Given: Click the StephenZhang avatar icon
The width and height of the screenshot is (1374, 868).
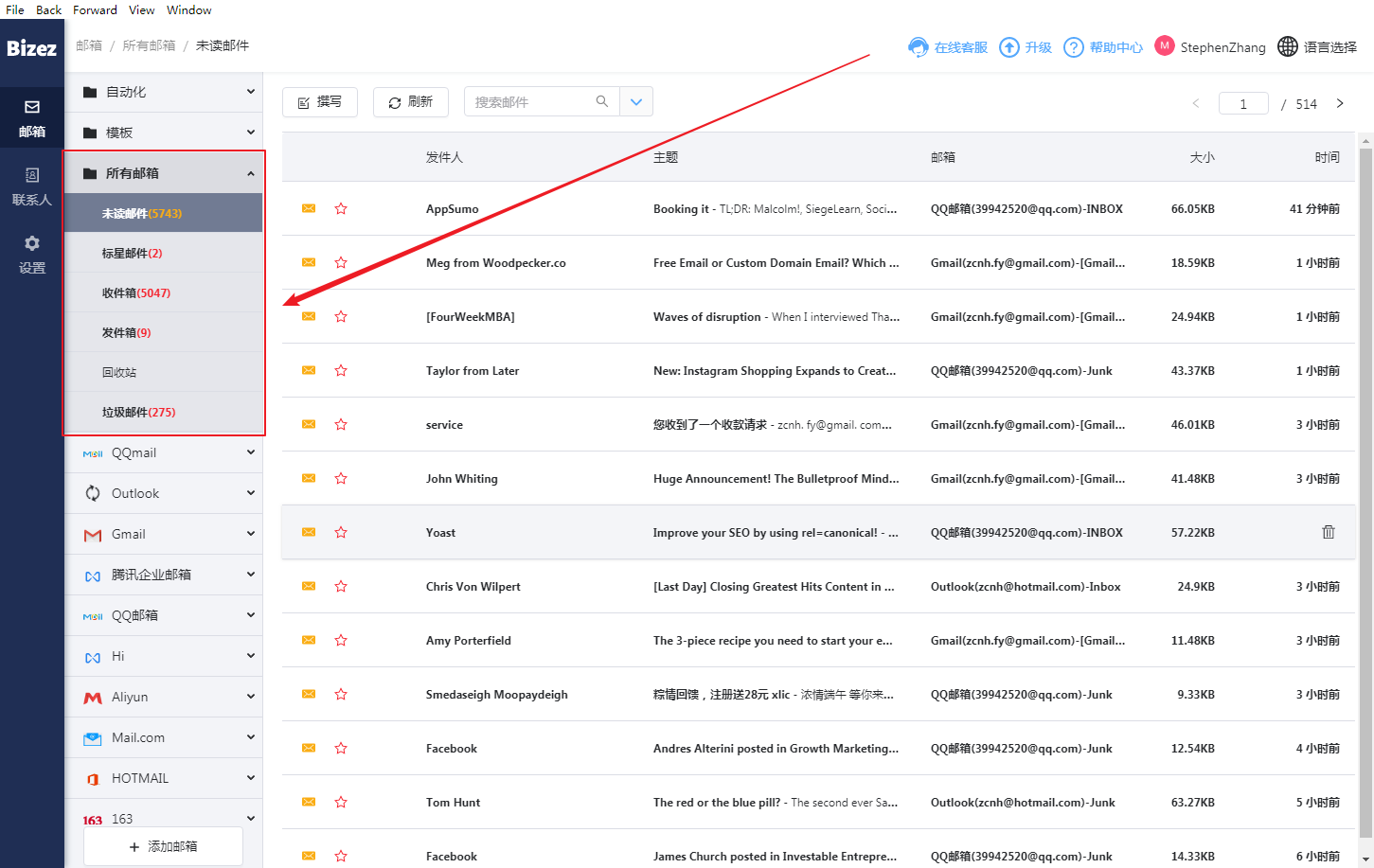Looking at the screenshot, I should 1165,45.
